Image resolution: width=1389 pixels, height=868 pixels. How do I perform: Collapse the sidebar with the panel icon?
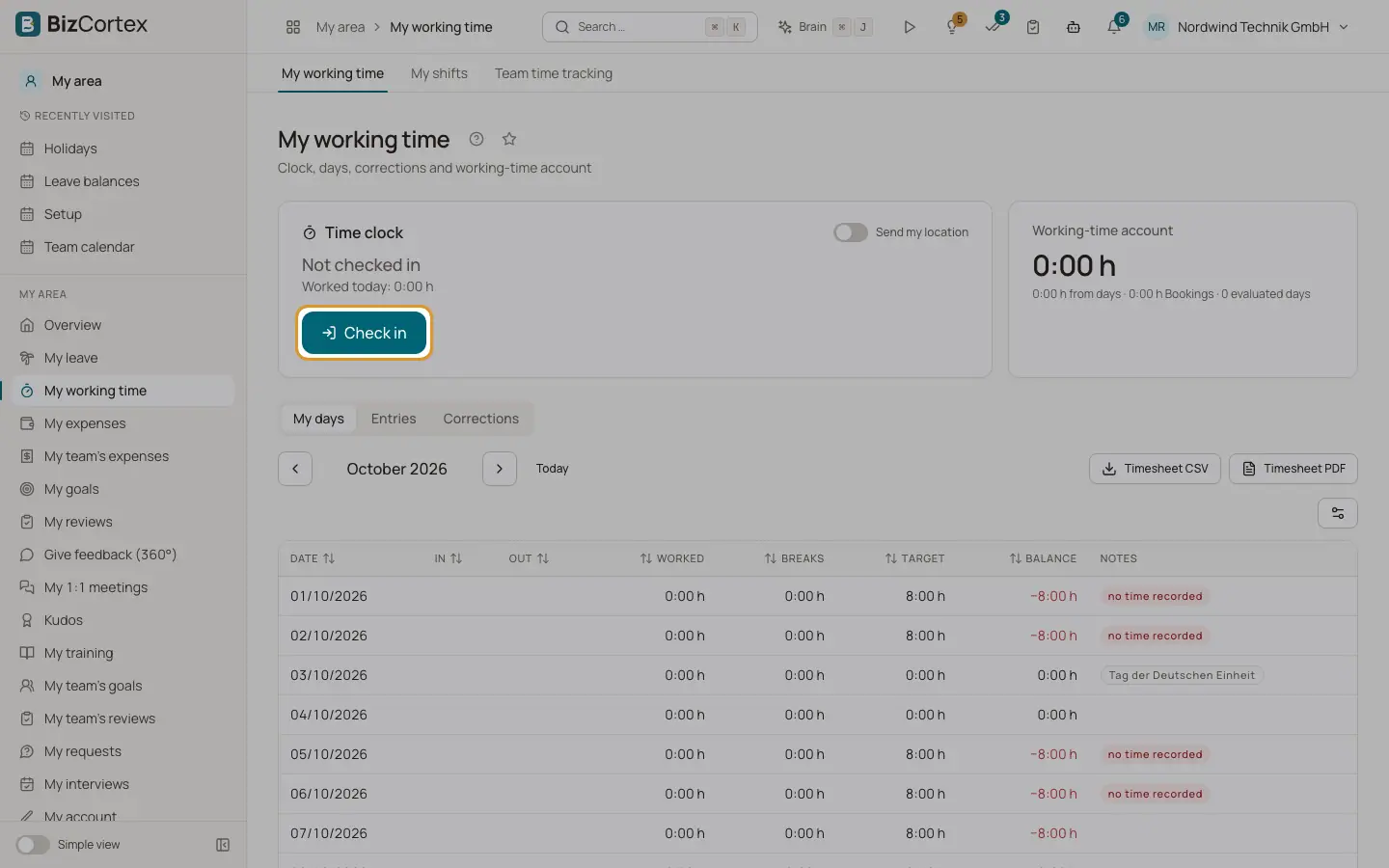click(223, 845)
